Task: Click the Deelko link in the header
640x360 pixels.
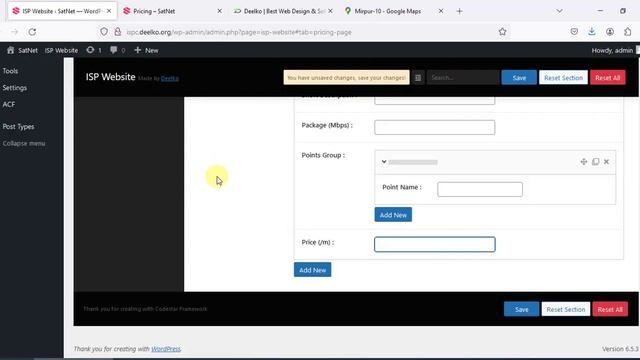Action: [169, 78]
